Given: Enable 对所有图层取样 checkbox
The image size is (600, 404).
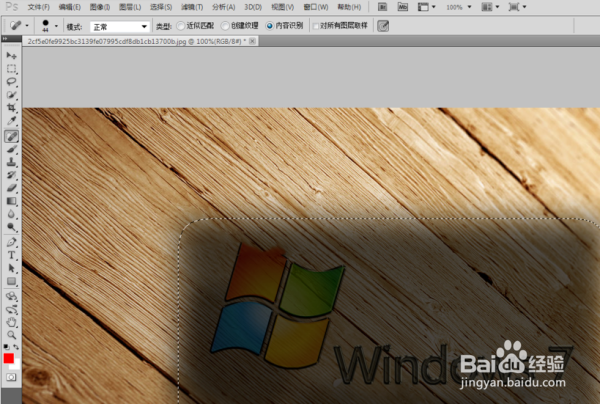Looking at the screenshot, I should pyautogui.click(x=316, y=26).
